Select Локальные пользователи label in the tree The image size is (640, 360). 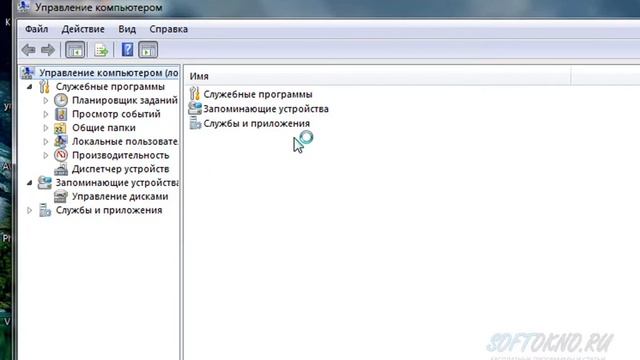point(124,141)
